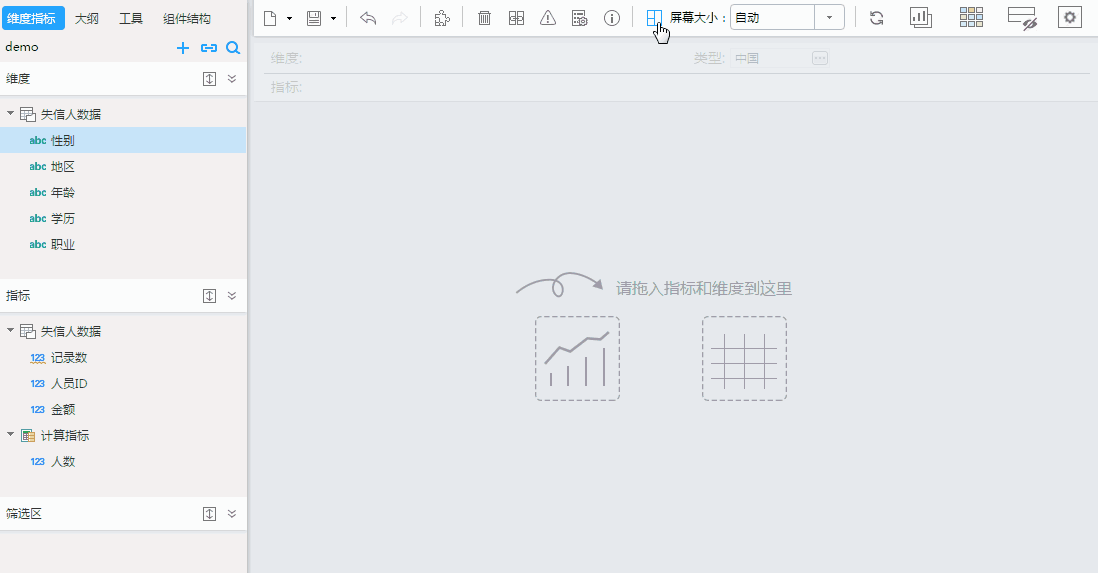
Task: Click the trash delete icon in toolbar
Action: pyautogui.click(x=484, y=18)
